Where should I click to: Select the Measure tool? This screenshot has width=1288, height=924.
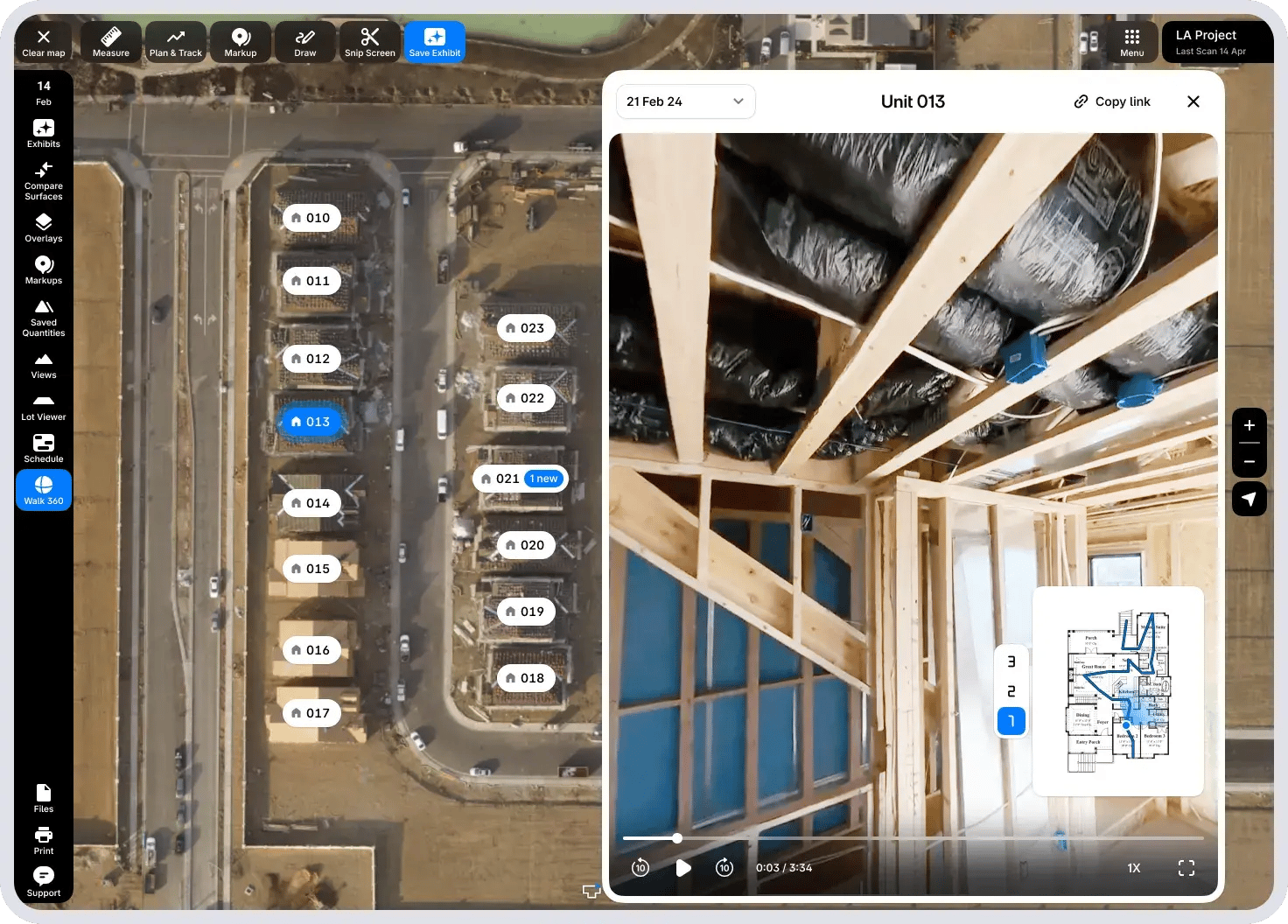(x=110, y=41)
